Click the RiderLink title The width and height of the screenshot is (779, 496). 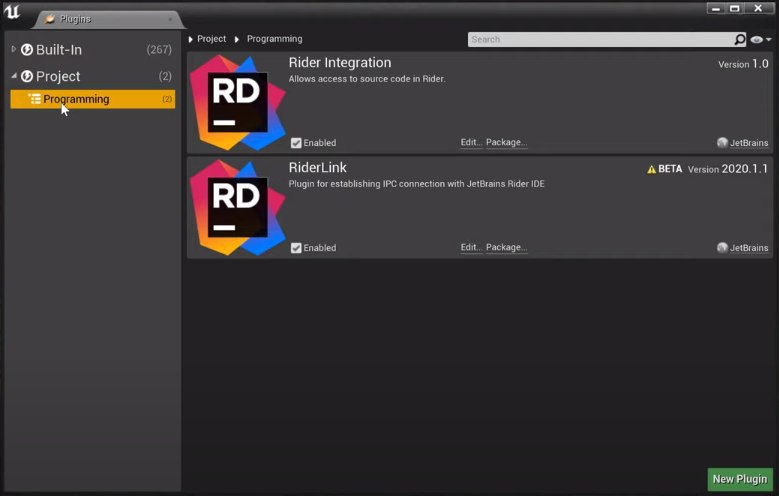(x=317, y=167)
